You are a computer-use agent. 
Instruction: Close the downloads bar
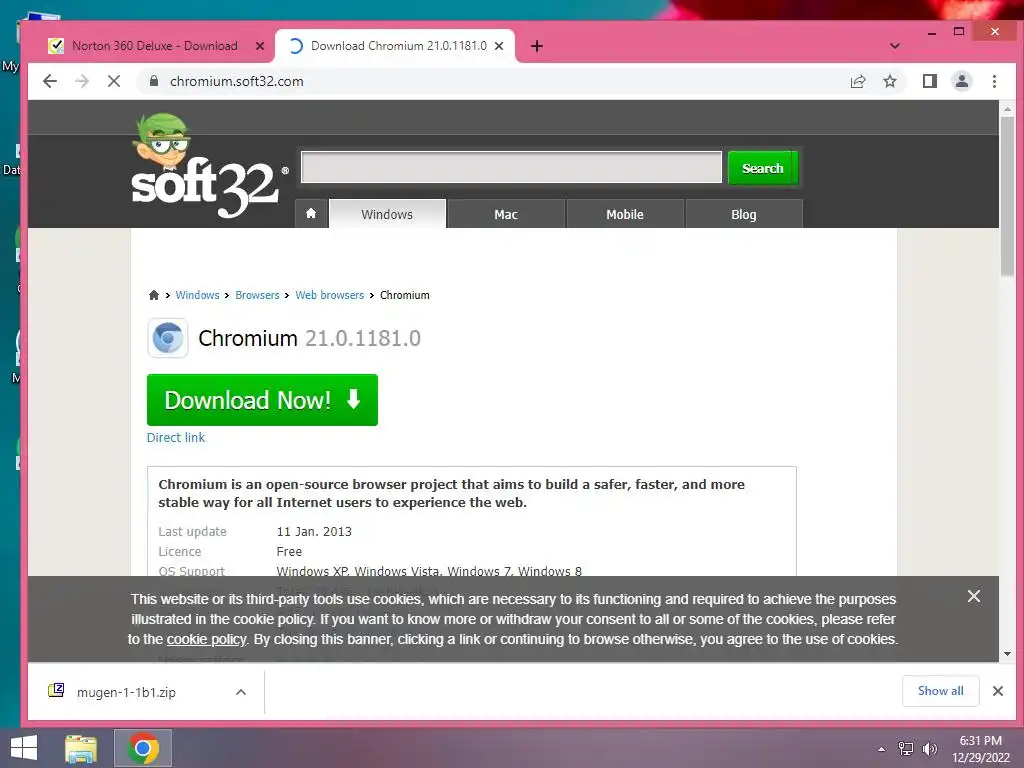tap(998, 691)
